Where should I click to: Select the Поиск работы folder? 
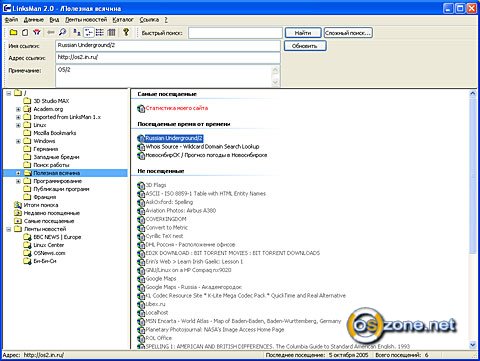(51, 165)
